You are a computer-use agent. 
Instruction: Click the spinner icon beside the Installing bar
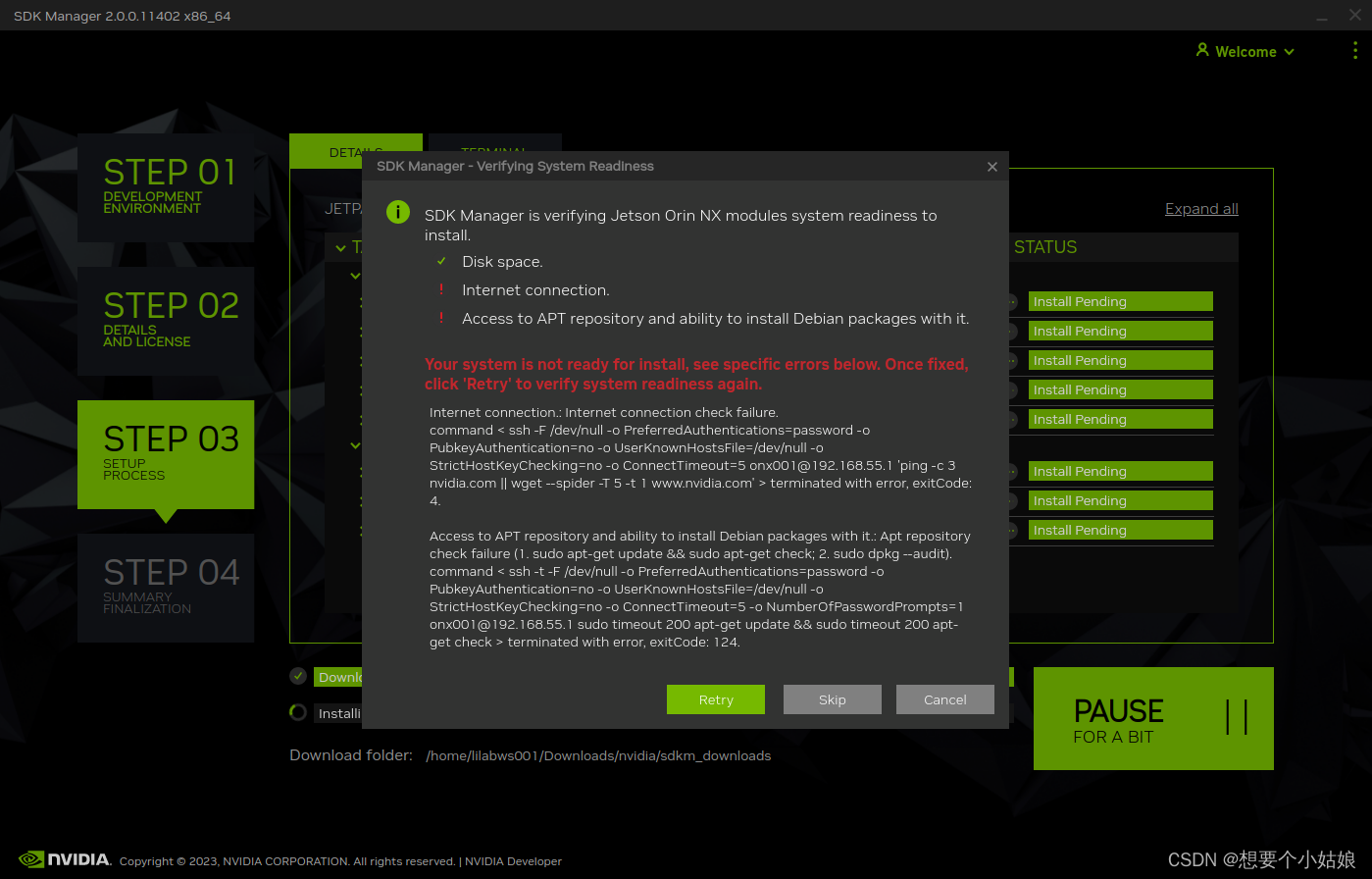(298, 712)
